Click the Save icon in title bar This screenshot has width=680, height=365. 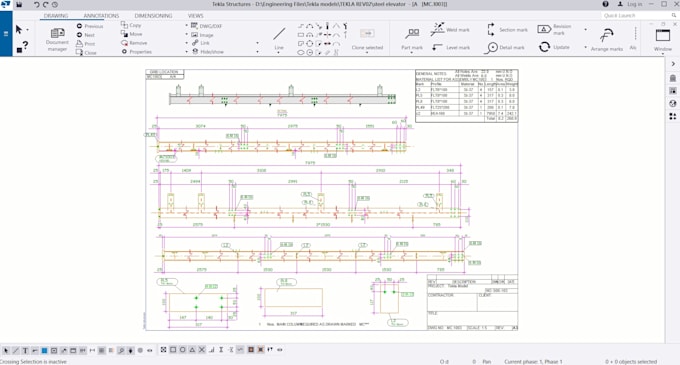(19, 4)
